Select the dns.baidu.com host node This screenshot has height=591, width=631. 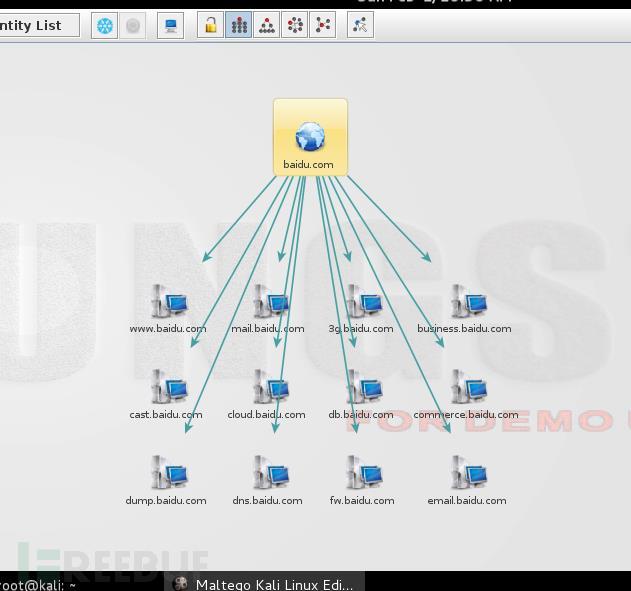point(268,481)
